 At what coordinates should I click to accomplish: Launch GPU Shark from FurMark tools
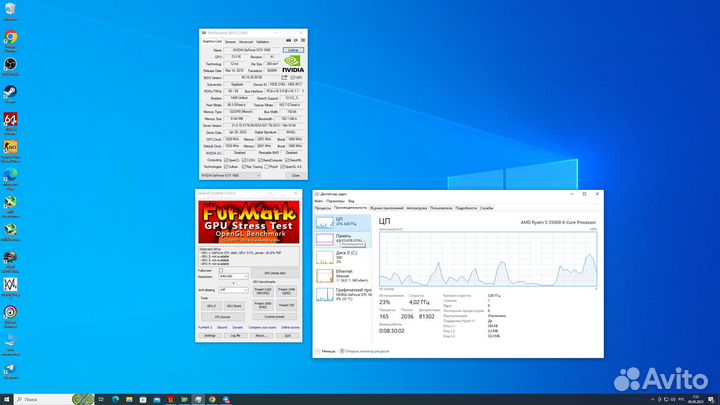tap(234, 306)
